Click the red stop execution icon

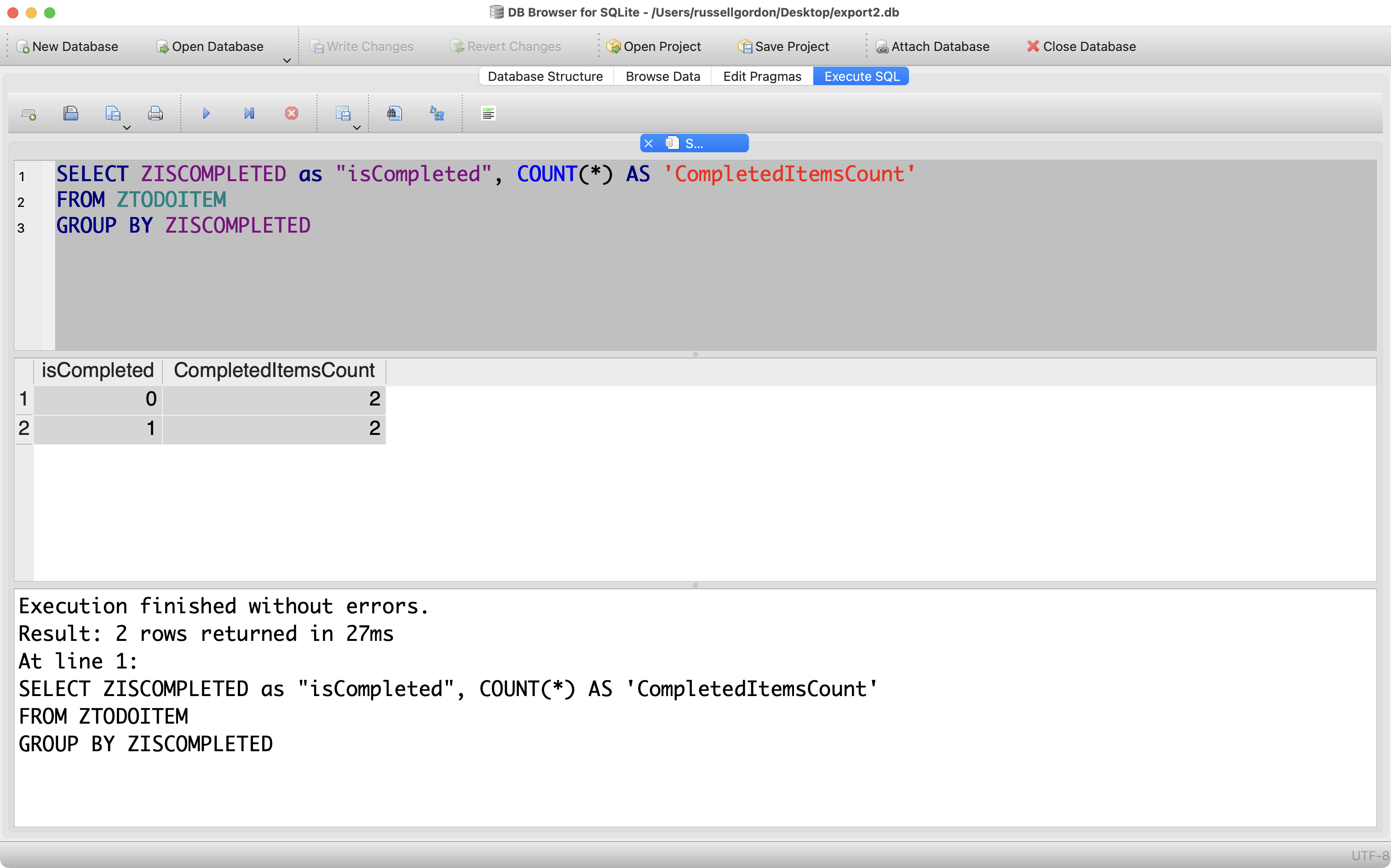(291, 114)
